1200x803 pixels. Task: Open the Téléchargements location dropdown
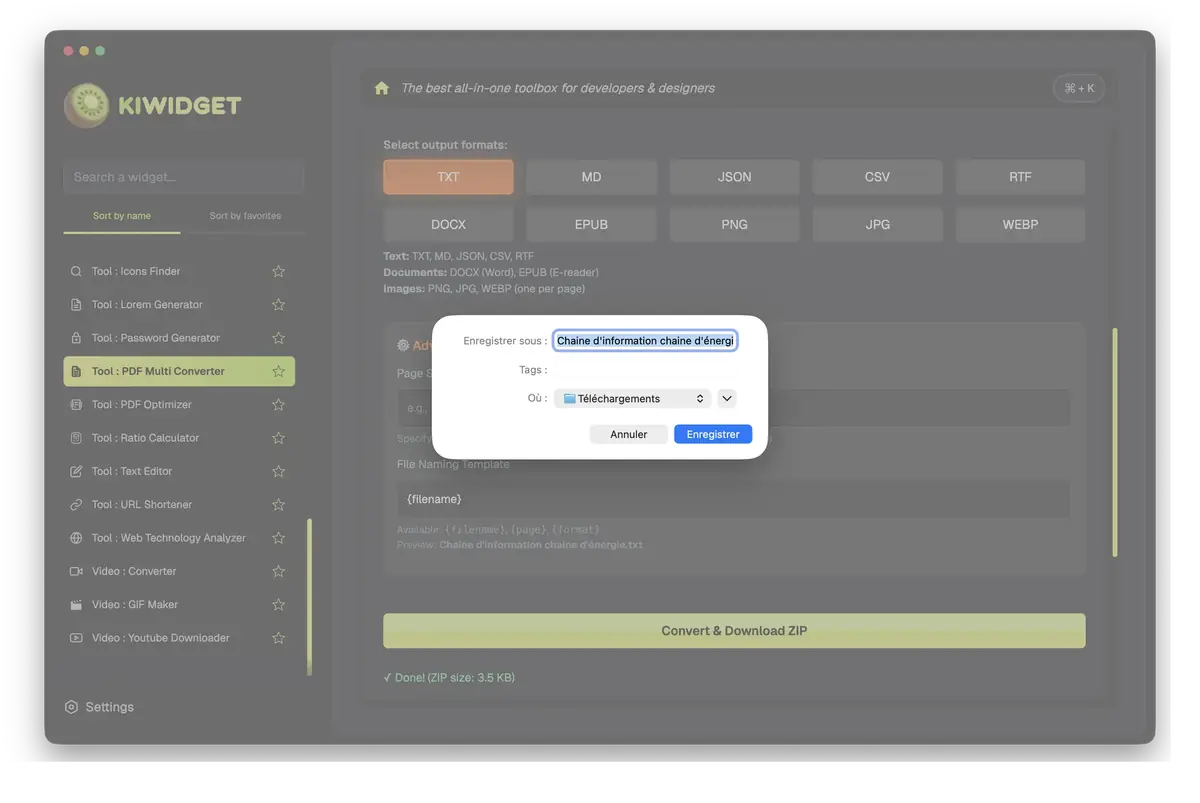click(x=632, y=398)
